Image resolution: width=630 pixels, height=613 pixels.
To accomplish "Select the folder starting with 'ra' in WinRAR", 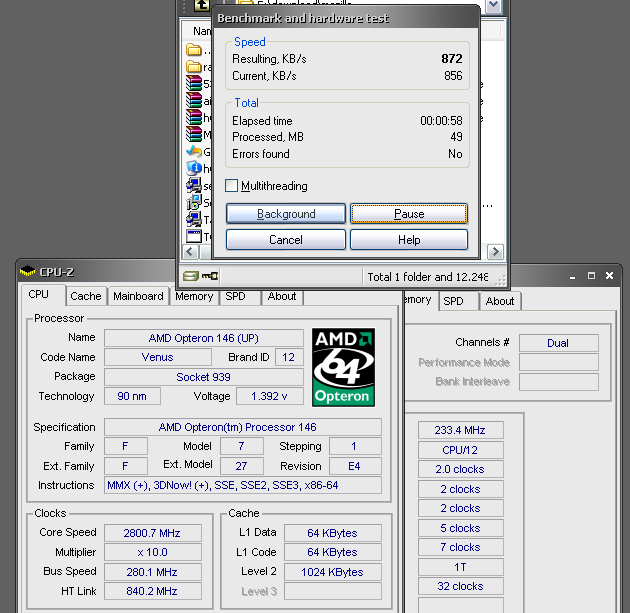I will pyautogui.click(x=194, y=67).
